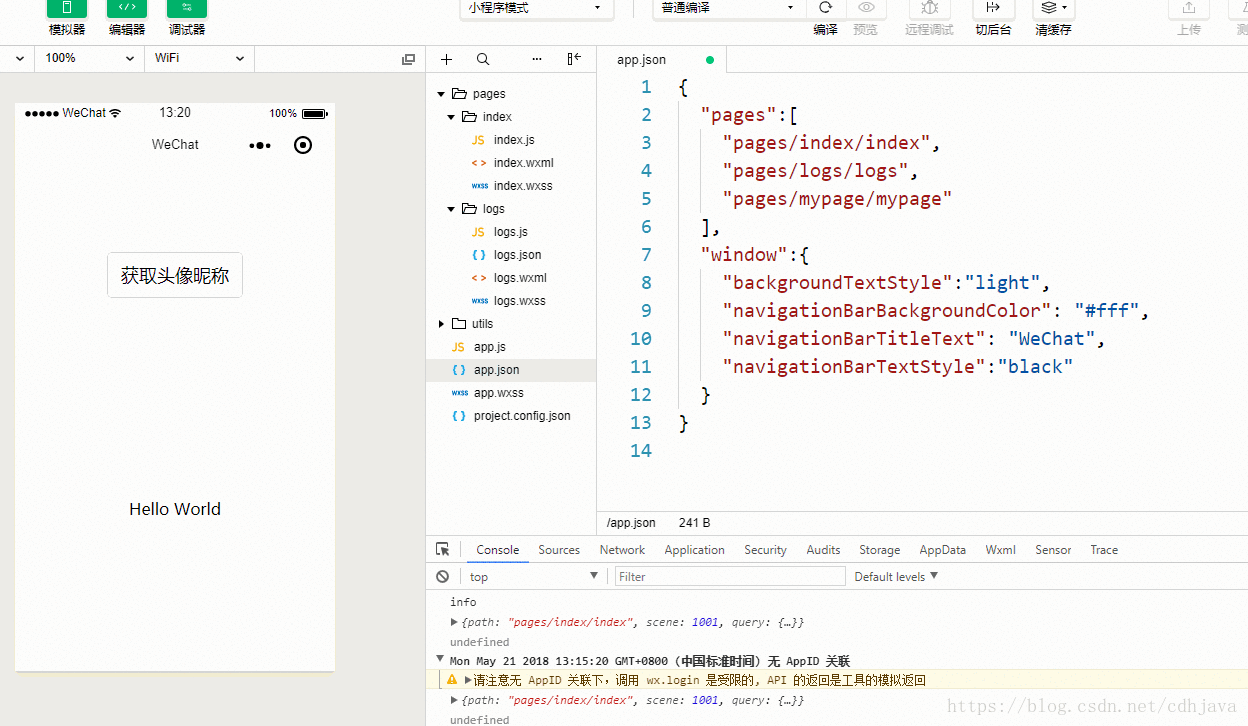This screenshot has height=726, width=1248.
Task: Click the compile (编译) refresh icon
Action: (825, 8)
